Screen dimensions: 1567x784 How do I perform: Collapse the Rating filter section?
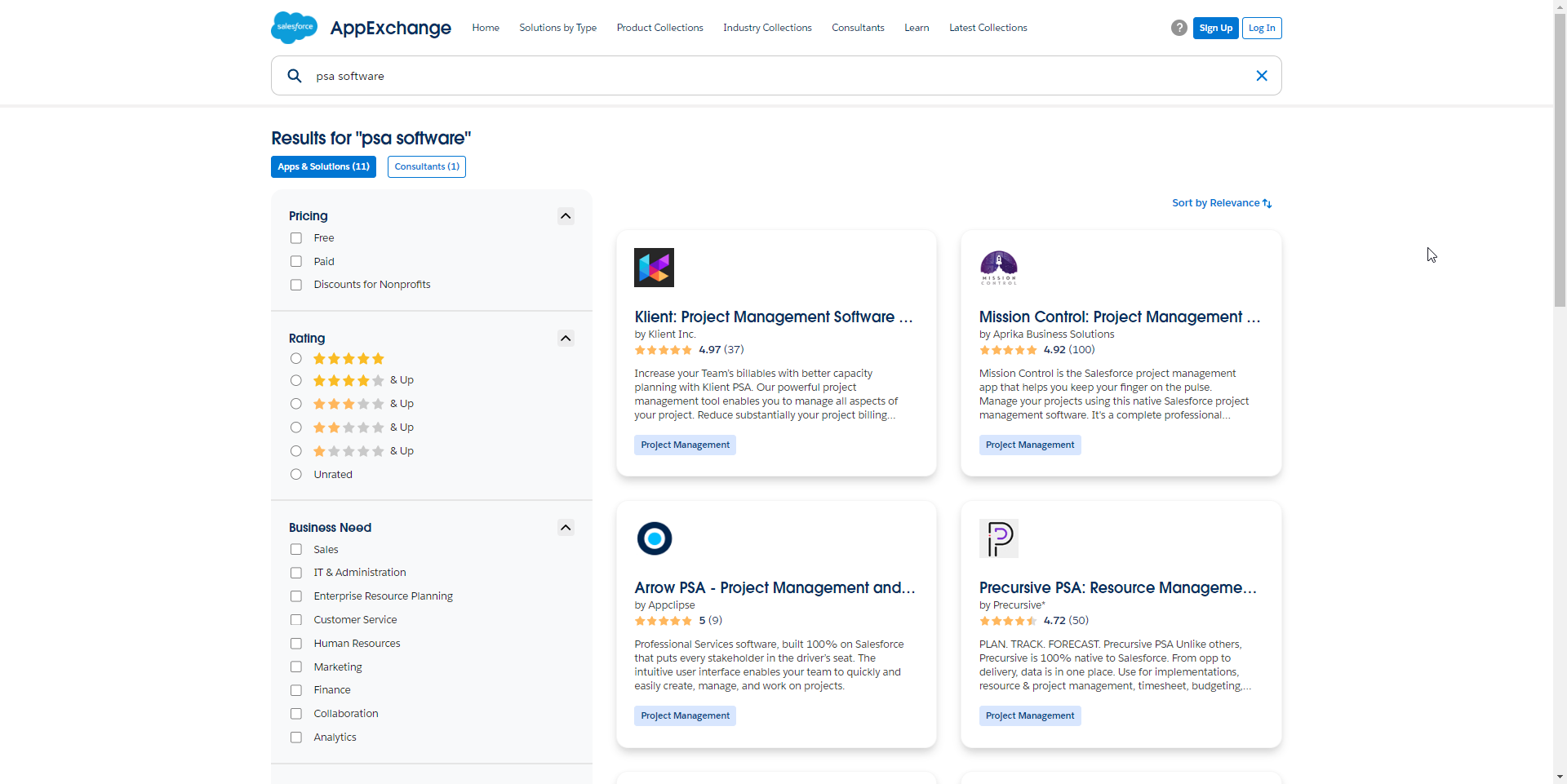566,339
